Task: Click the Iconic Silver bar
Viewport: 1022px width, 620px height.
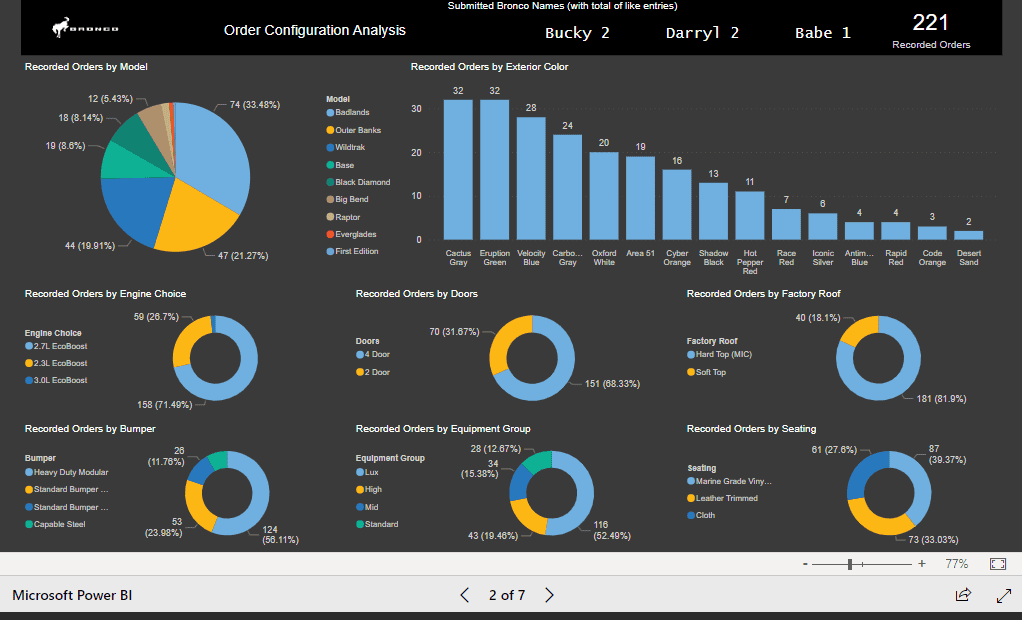Action: pyautogui.click(x=823, y=226)
